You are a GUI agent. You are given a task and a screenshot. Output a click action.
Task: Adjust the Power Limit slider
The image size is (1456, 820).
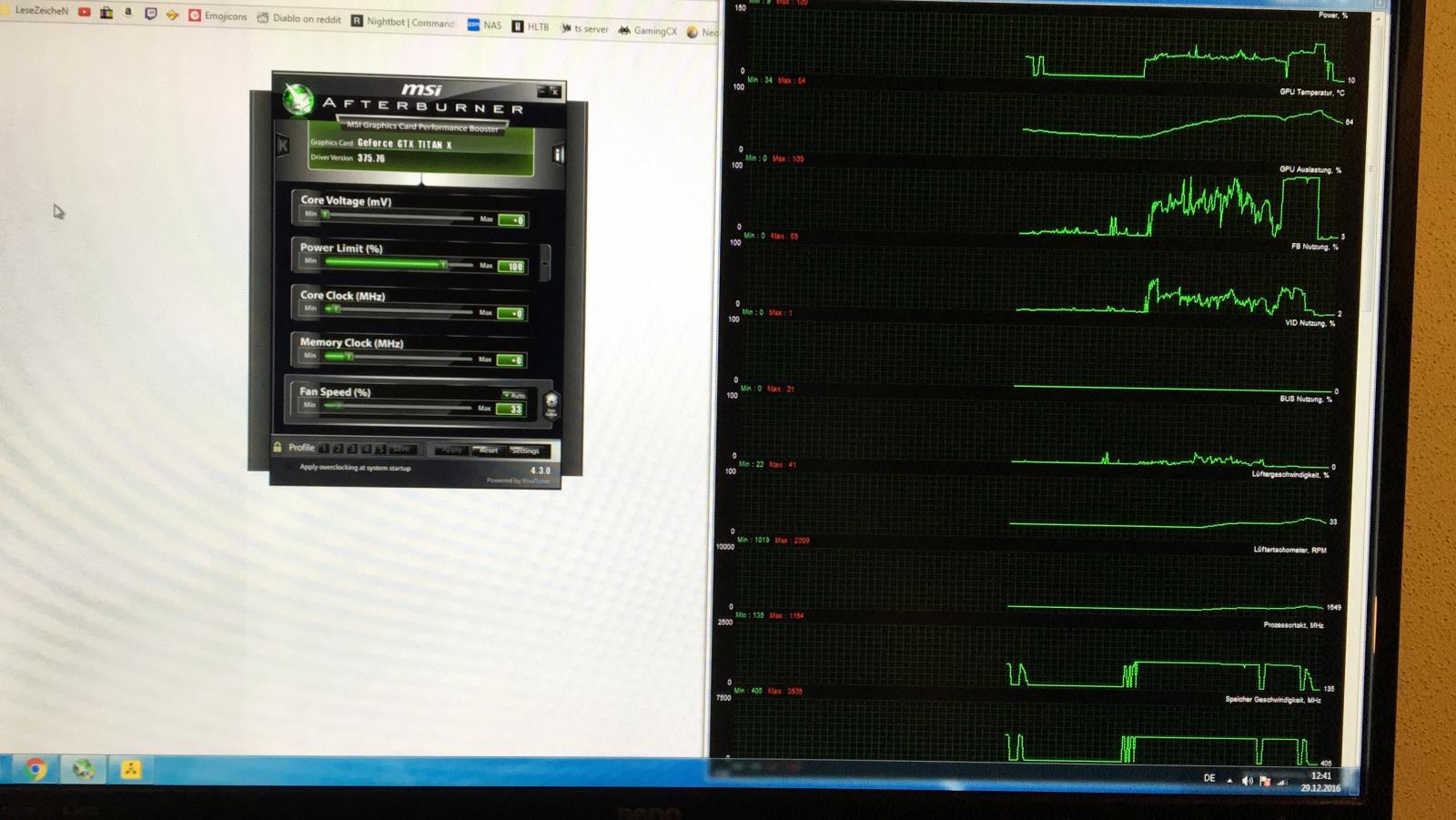click(399, 264)
